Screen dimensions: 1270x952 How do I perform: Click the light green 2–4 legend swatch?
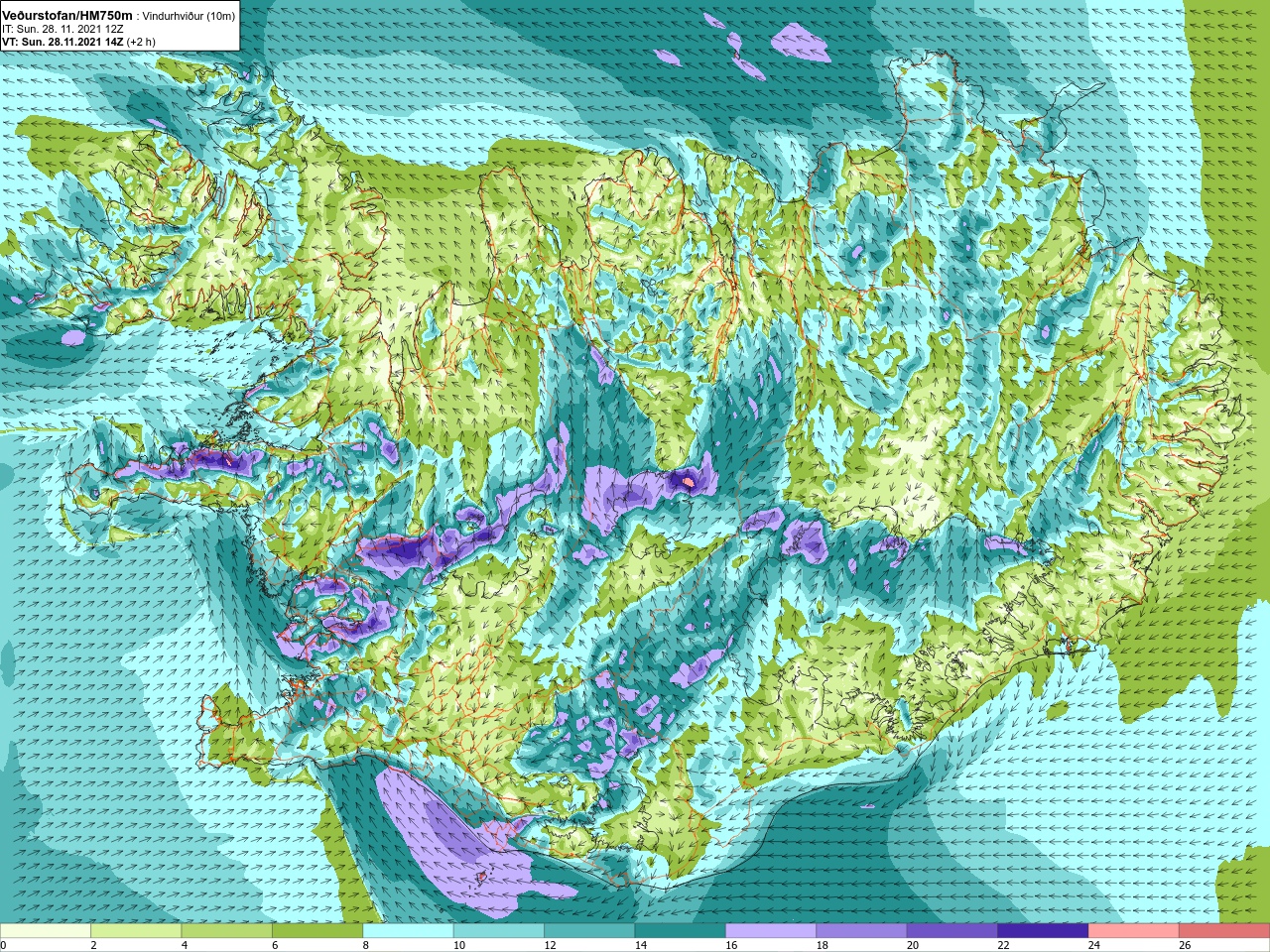(x=136, y=931)
